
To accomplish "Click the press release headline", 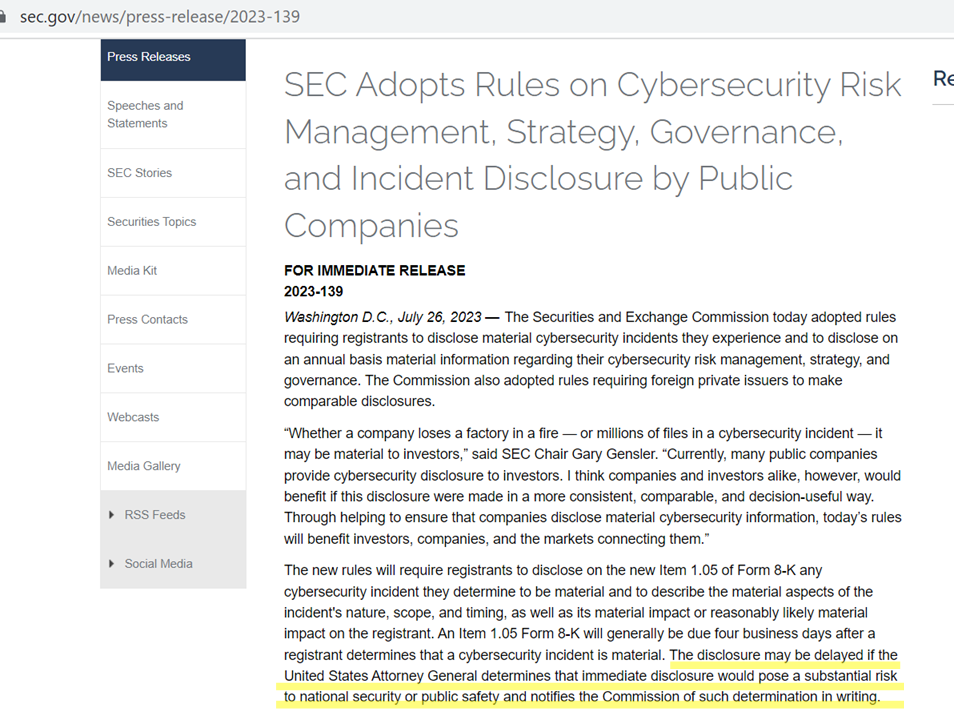I will (592, 155).
